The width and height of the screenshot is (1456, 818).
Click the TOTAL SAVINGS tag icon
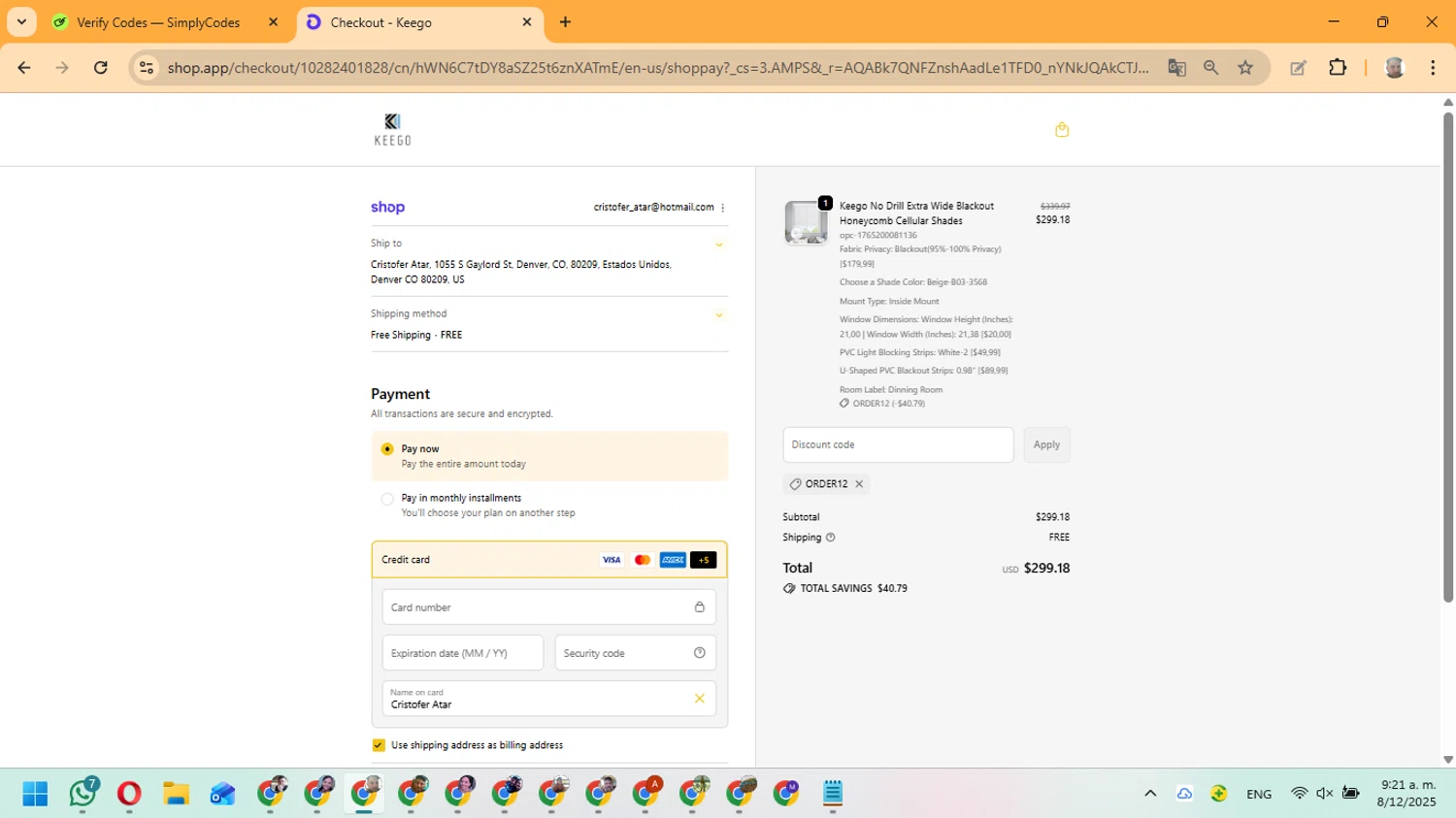(x=789, y=589)
